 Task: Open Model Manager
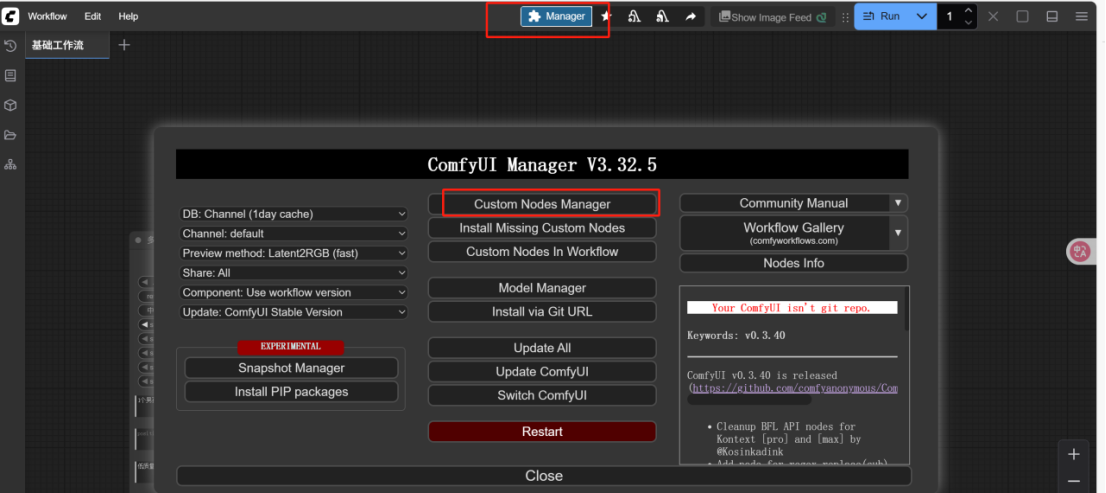coord(542,288)
